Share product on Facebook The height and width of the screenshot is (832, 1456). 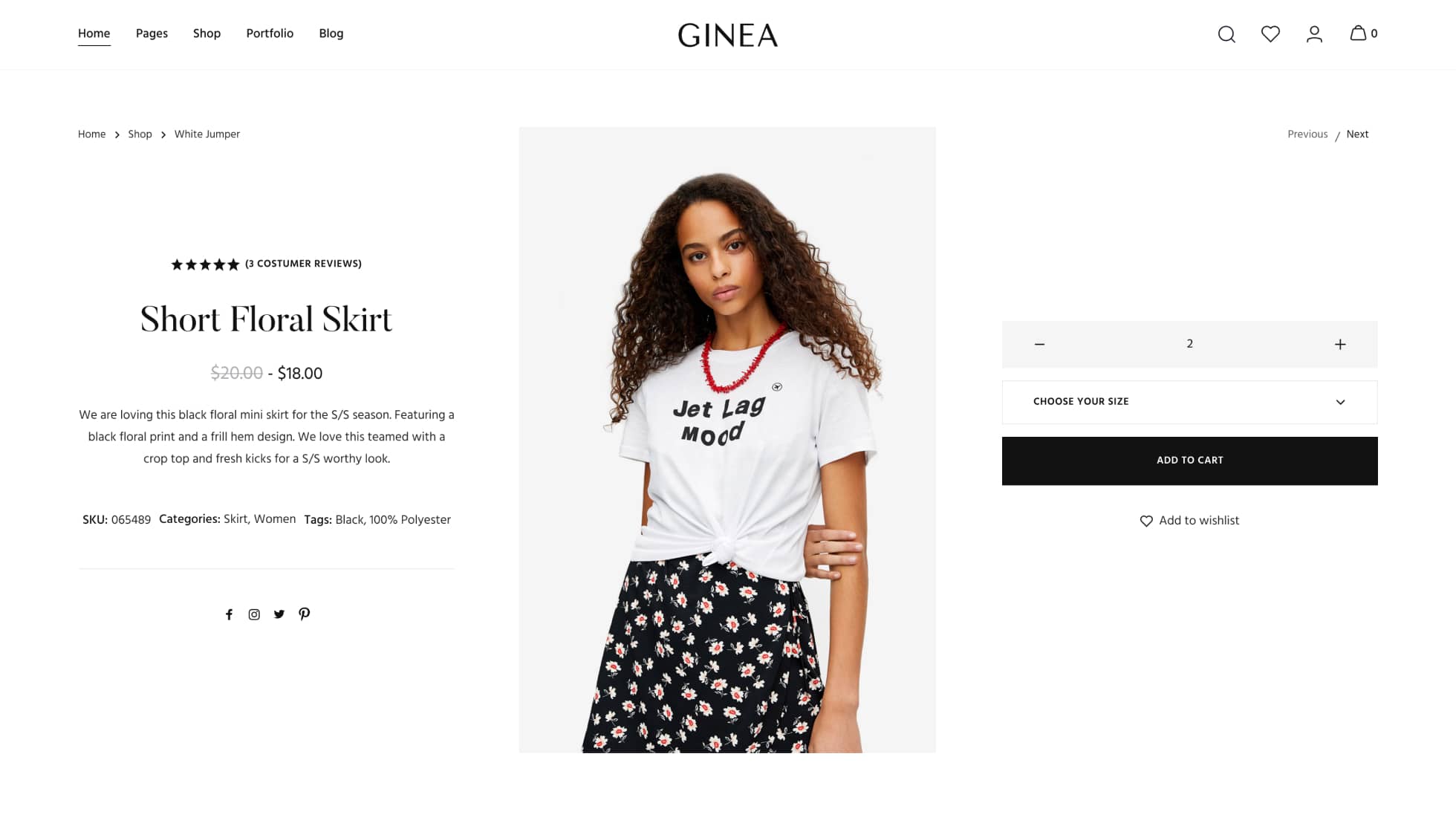tap(229, 614)
